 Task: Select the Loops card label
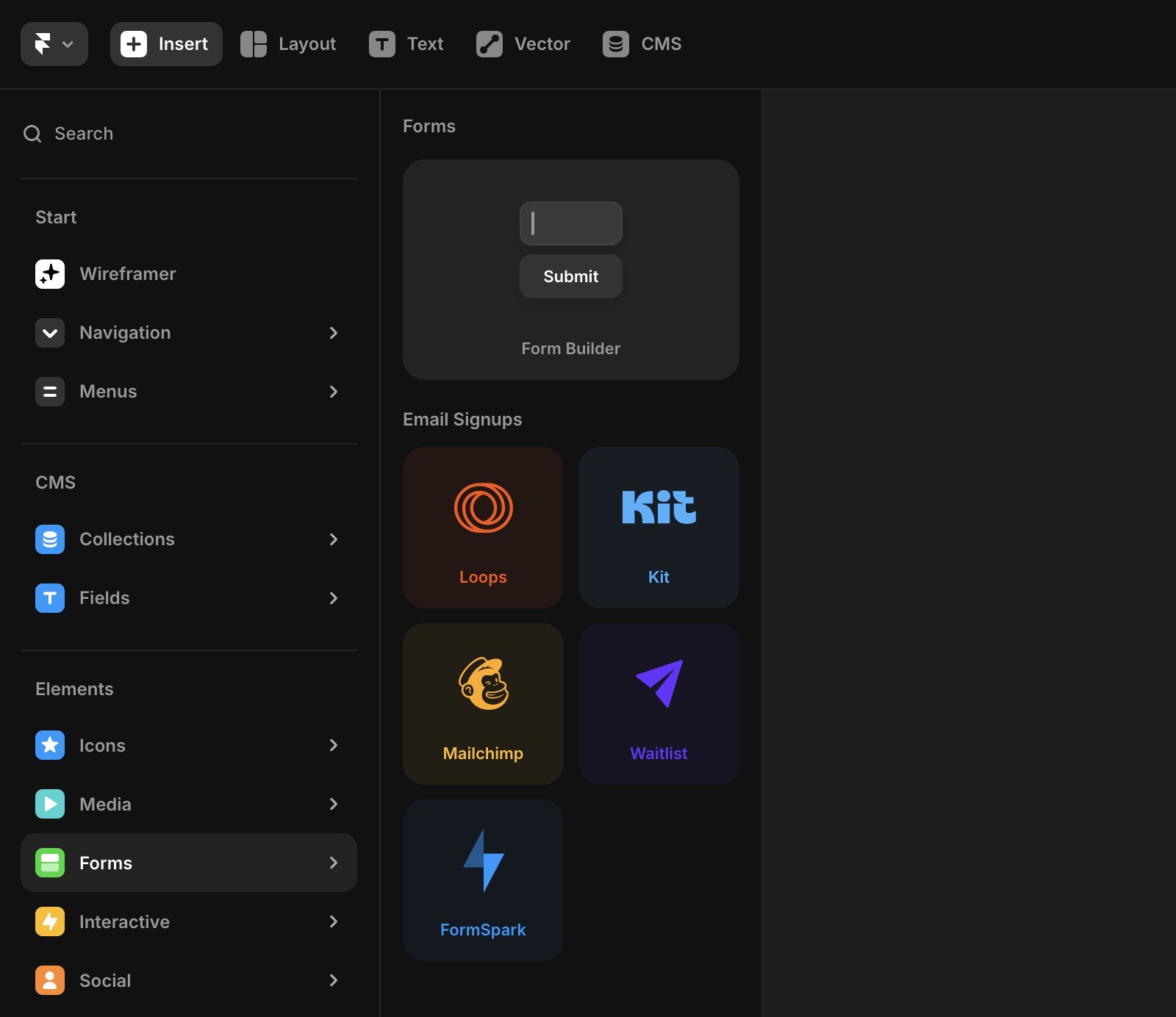[483, 577]
